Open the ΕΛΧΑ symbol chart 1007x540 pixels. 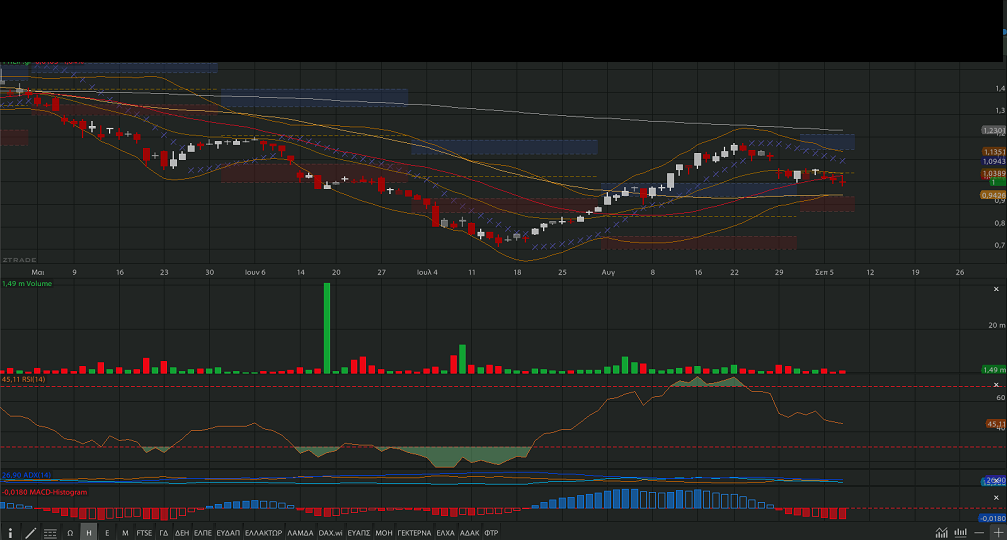coord(446,533)
